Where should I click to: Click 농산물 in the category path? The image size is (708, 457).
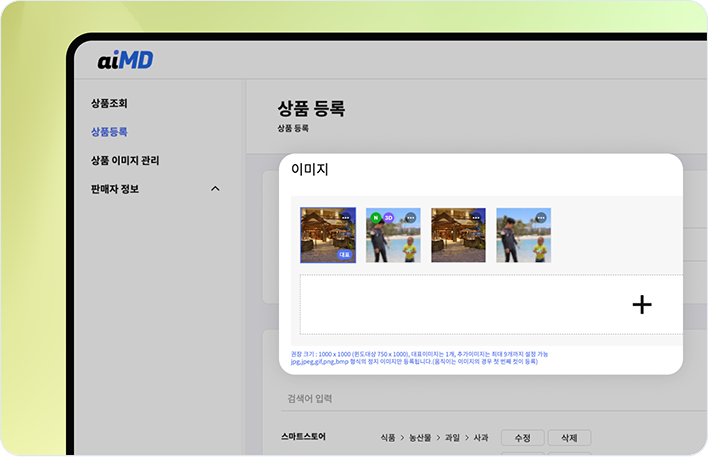pos(420,438)
